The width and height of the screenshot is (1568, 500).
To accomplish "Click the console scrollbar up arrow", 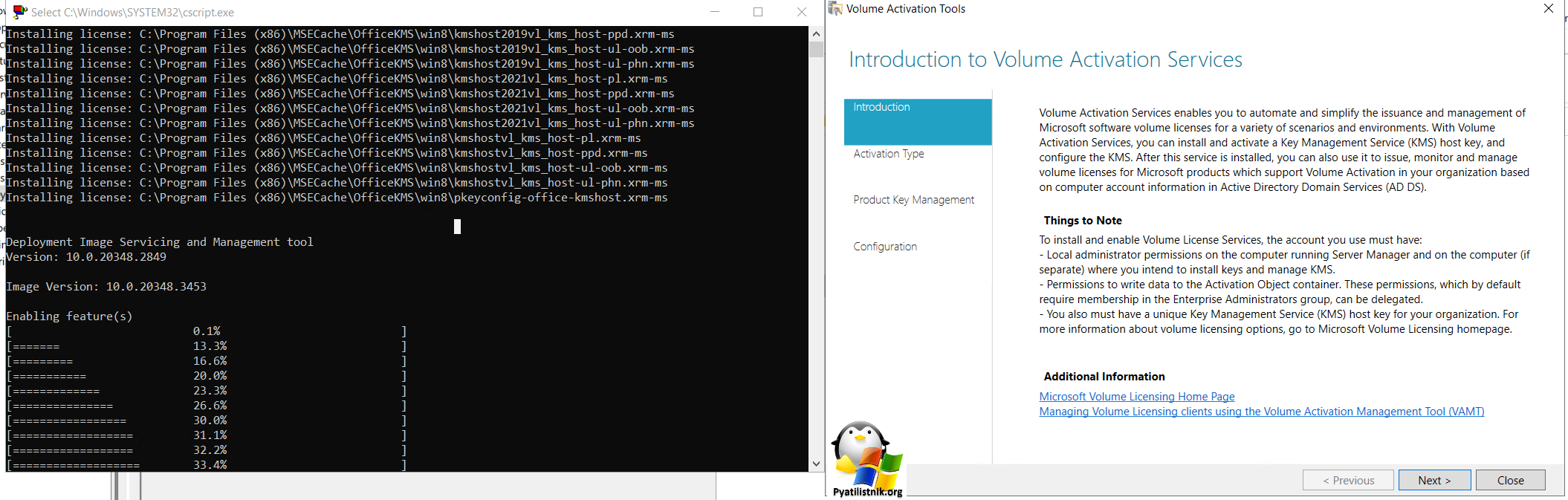I will [x=816, y=33].
